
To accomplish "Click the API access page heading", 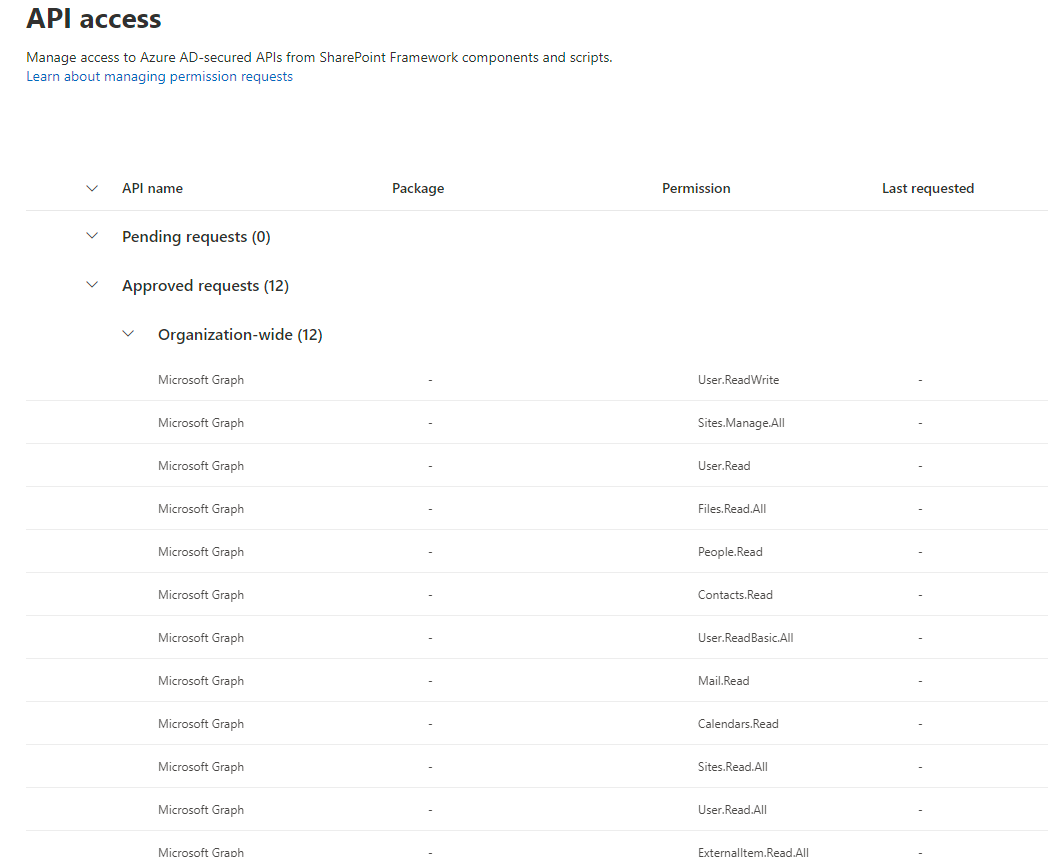I will coord(93,19).
